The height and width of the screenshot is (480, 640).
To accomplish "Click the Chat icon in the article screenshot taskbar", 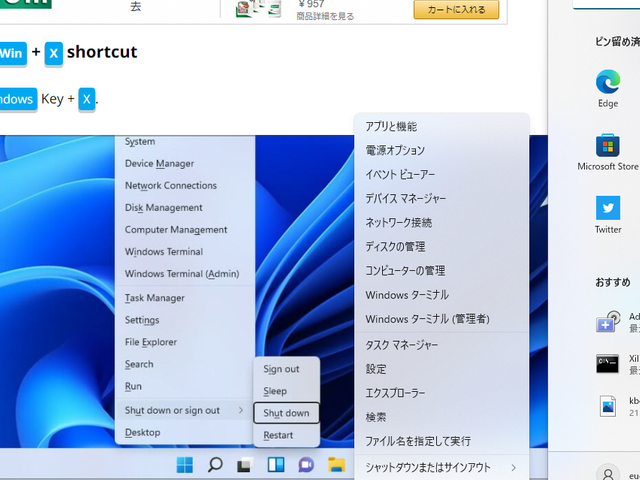I will click(x=306, y=464).
